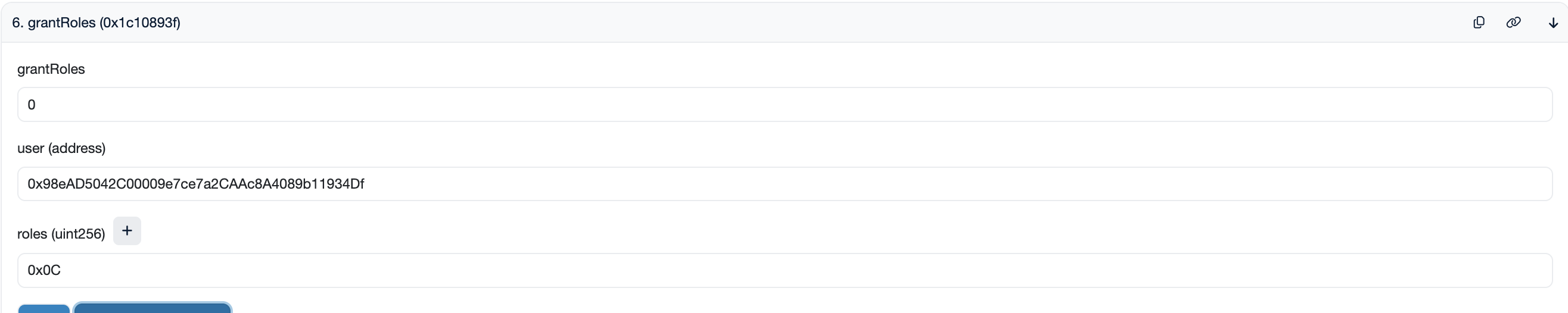
Task: Click the function selector text (0x1c10893f)
Action: [140, 23]
